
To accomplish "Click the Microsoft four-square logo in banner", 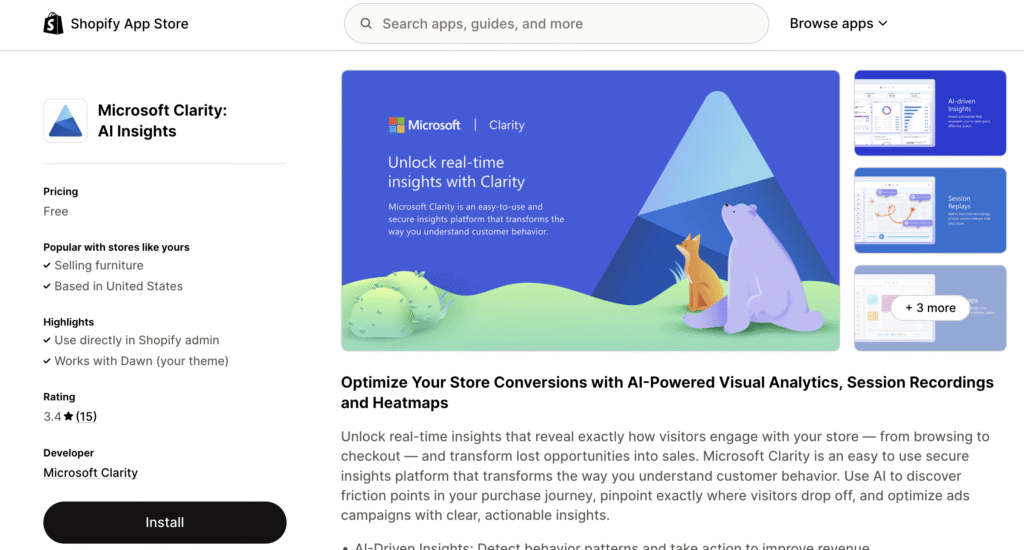I will point(396,125).
